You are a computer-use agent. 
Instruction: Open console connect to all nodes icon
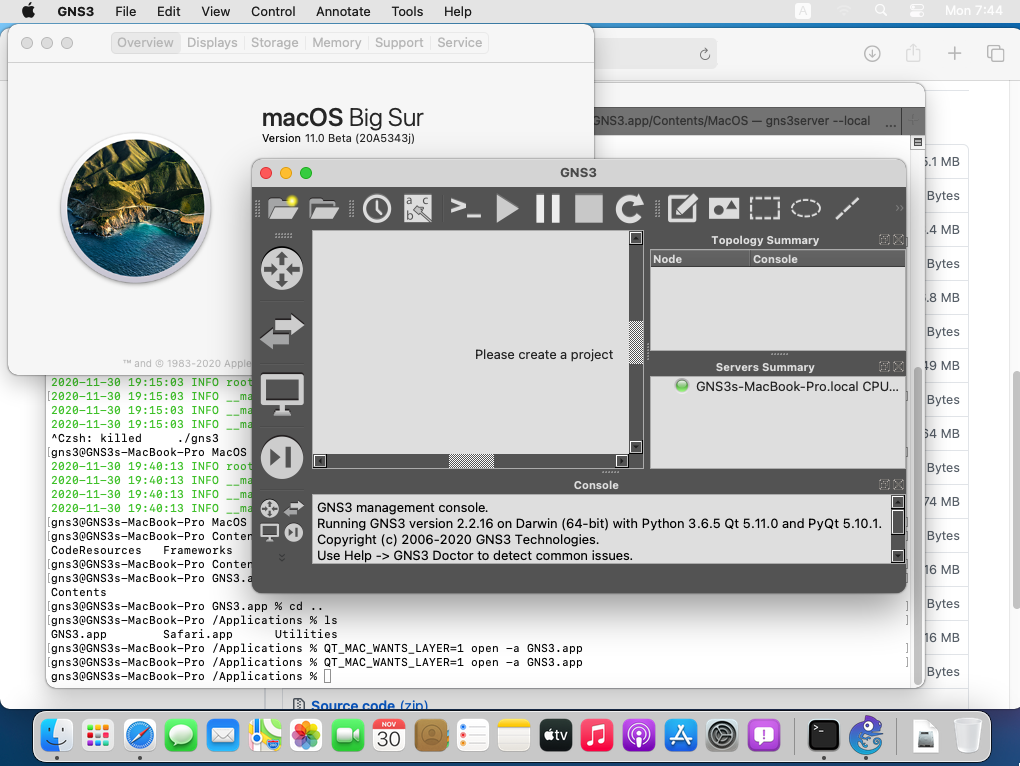[x=465, y=208]
